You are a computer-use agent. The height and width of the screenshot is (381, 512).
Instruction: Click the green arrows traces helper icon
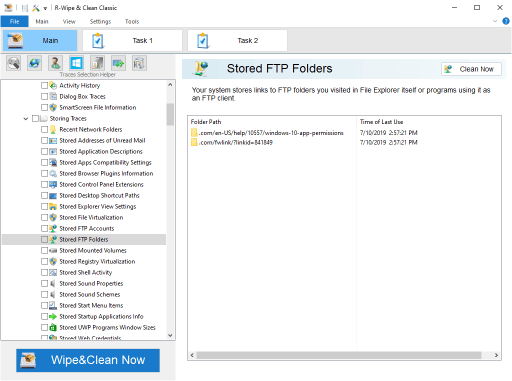point(118,63)
